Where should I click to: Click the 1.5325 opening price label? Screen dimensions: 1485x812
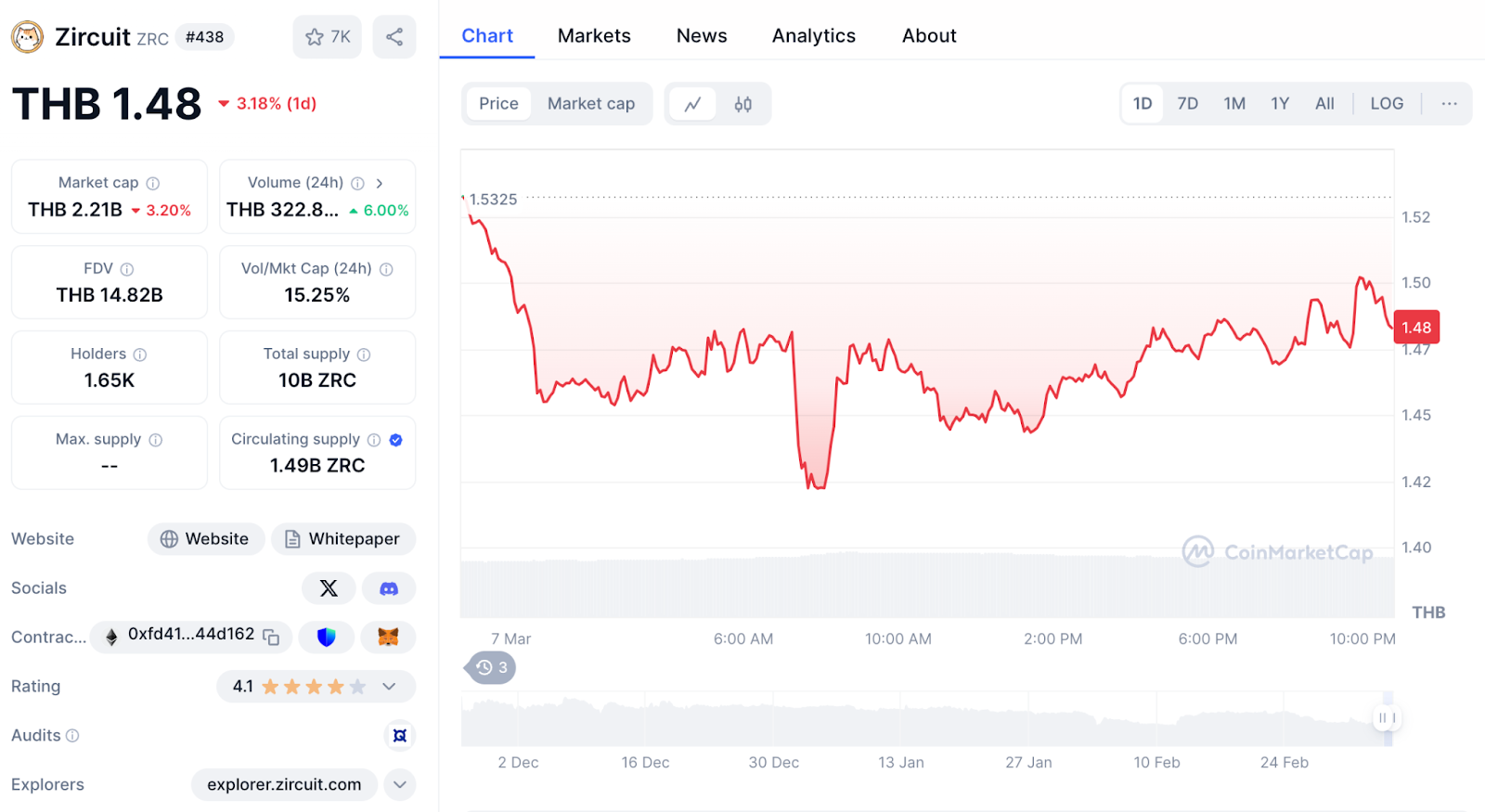(493, 200)
